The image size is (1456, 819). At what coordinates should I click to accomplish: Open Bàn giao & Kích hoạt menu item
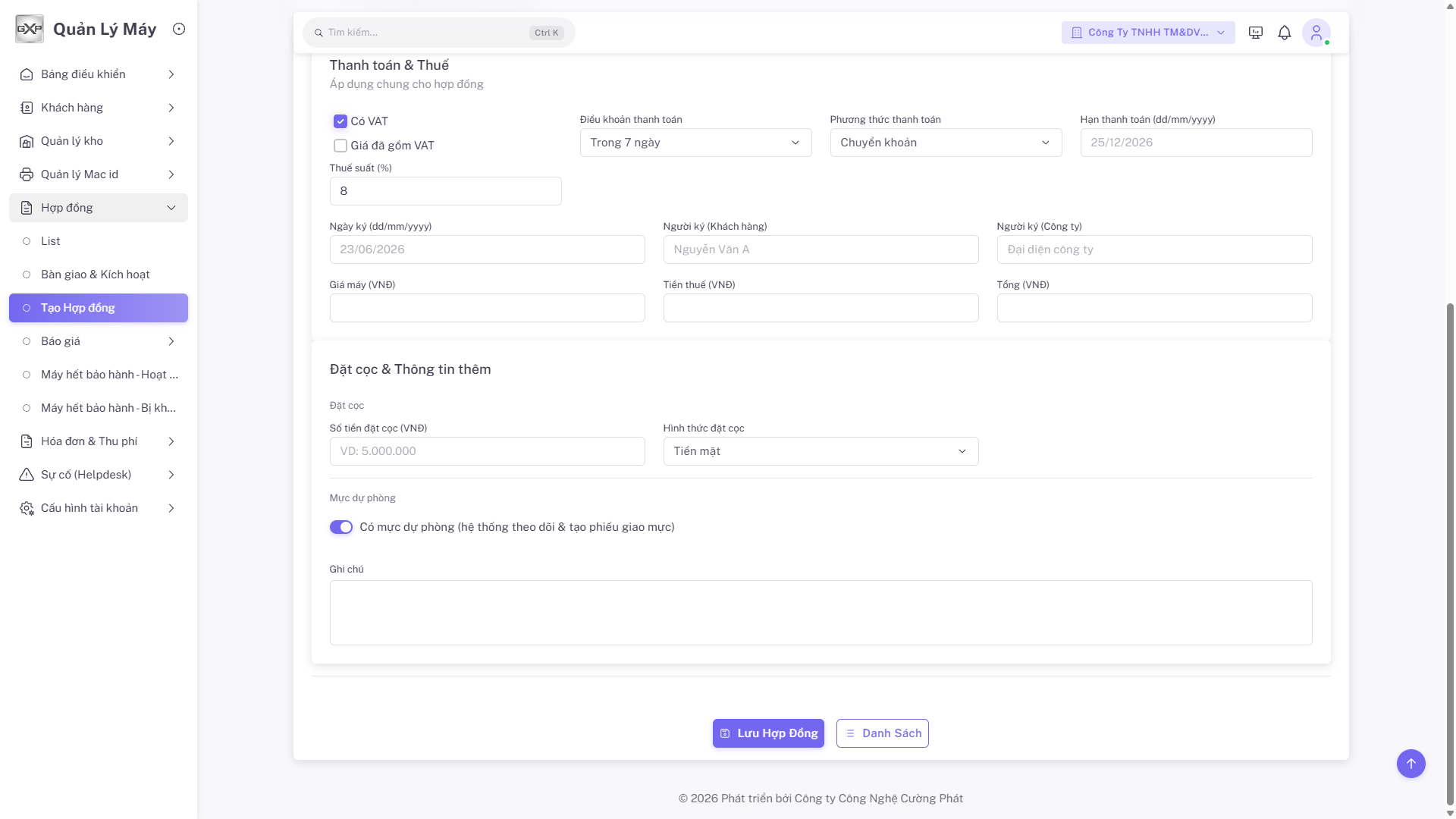[99, 275]
